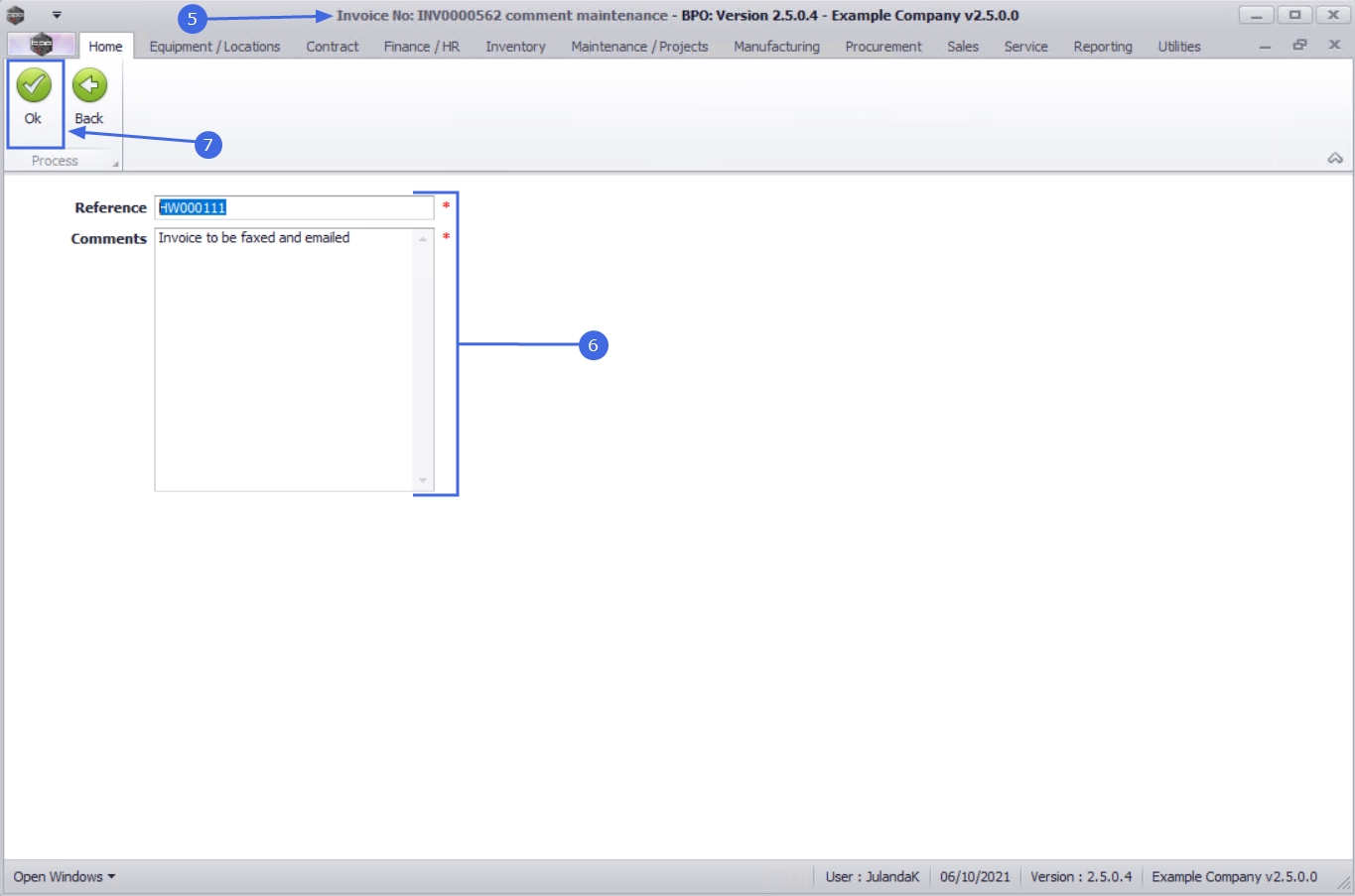Open the Maintenance / Projects tab
1355x896 pixels.
(x=639, y=47)
